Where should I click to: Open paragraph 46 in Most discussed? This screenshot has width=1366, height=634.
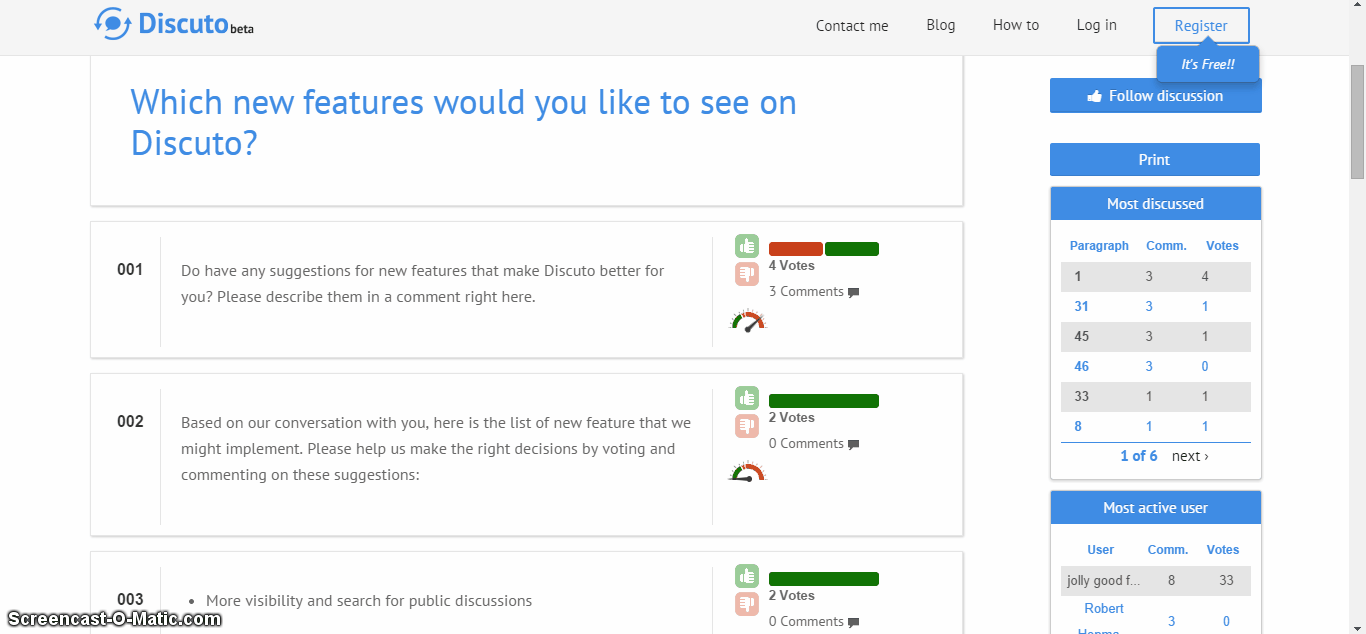click(1081, 367)
